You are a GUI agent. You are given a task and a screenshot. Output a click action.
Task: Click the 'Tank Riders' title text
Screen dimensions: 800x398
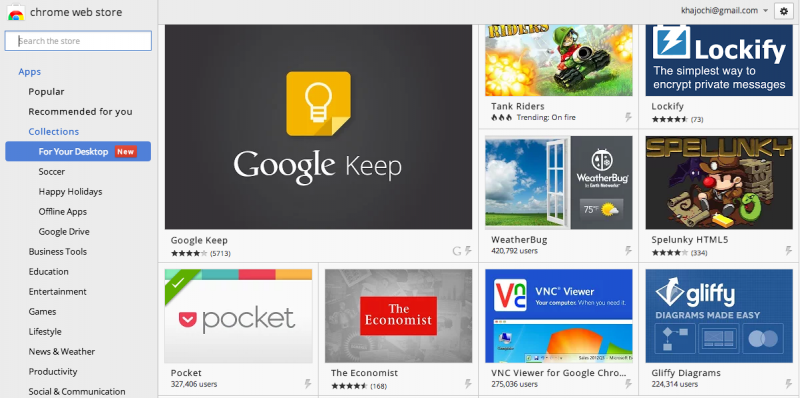(x=518, y=107)
